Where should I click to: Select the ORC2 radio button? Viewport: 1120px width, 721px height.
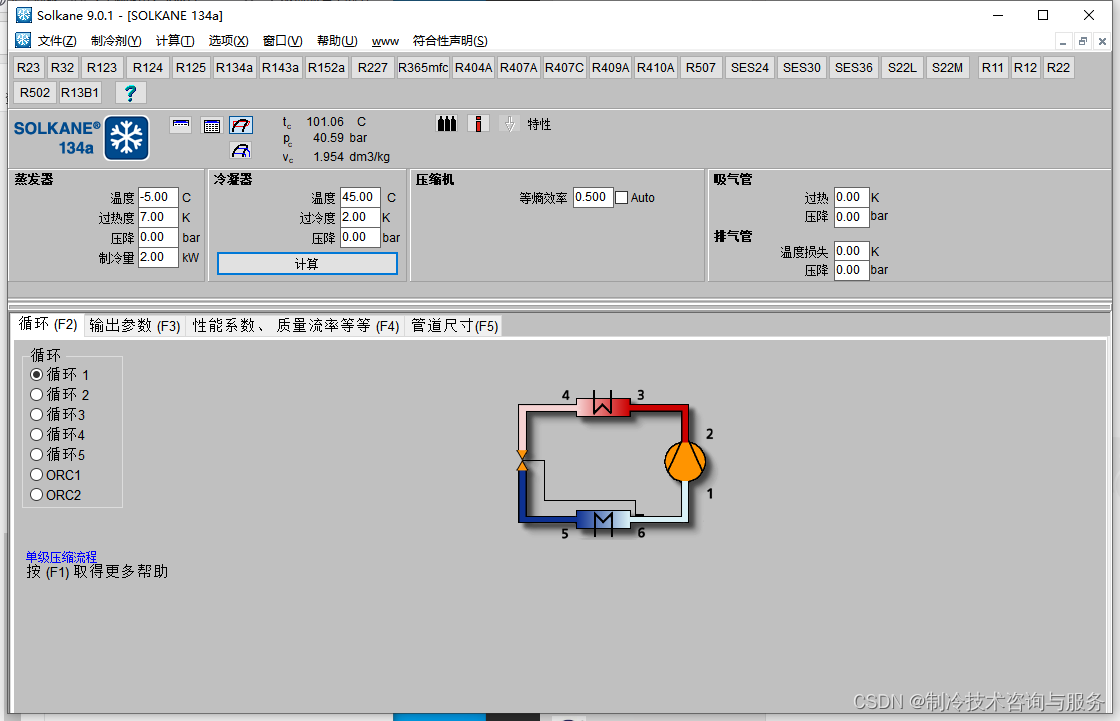[x=36, y=494]
